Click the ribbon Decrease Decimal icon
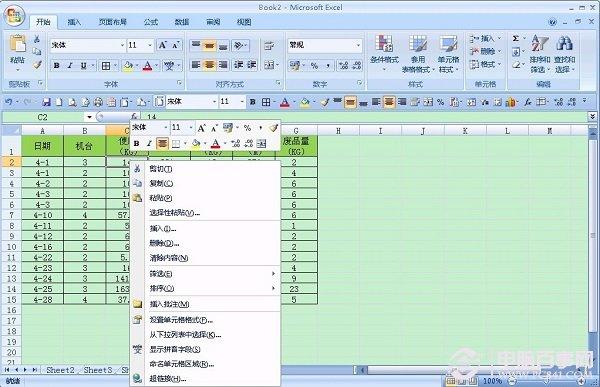600x387 pixels. pos(357,65)
